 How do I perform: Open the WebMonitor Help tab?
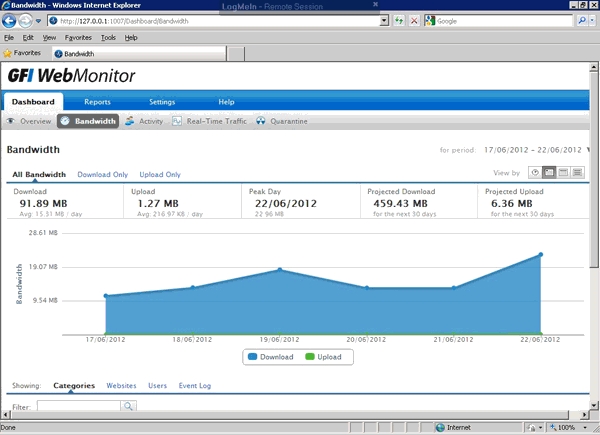[x=226, y=102]
